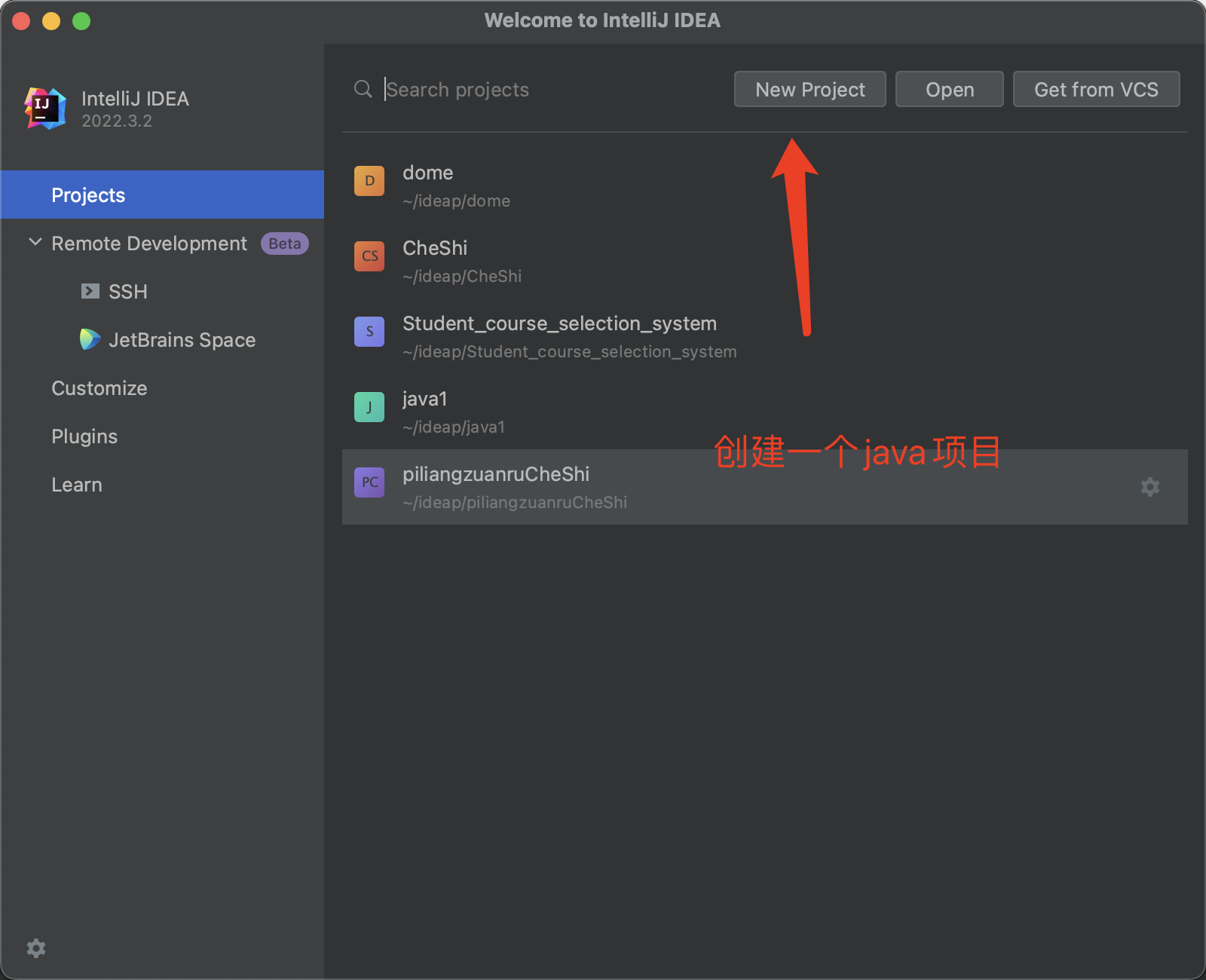Open gear options for piliangzuanruCheShi project

[x=1150, y=487]
